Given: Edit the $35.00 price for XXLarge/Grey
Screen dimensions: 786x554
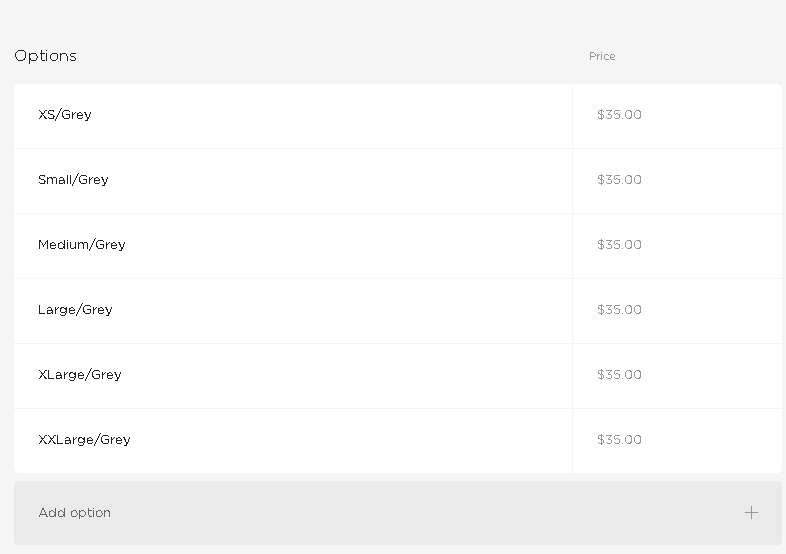Looking at the screenshot, I should [677, 441].
